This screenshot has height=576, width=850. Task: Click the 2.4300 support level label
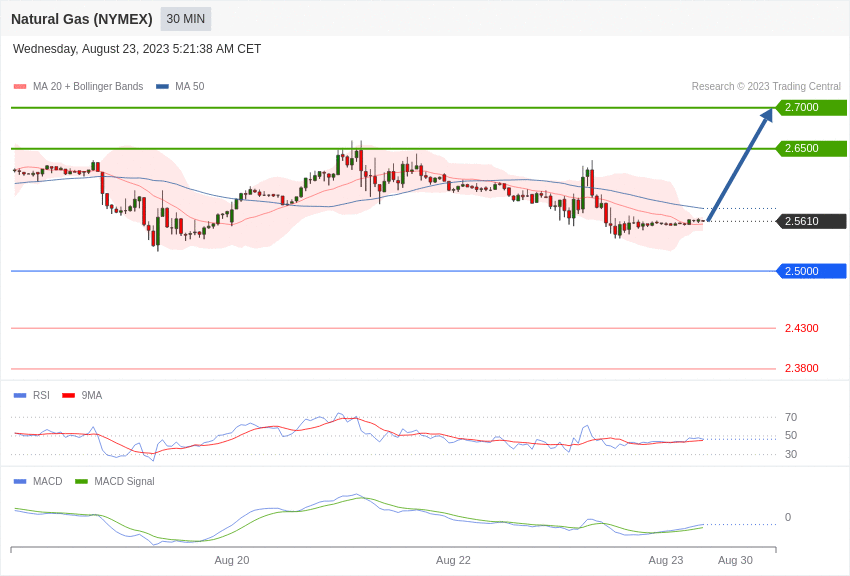click(x=801, y=328)
